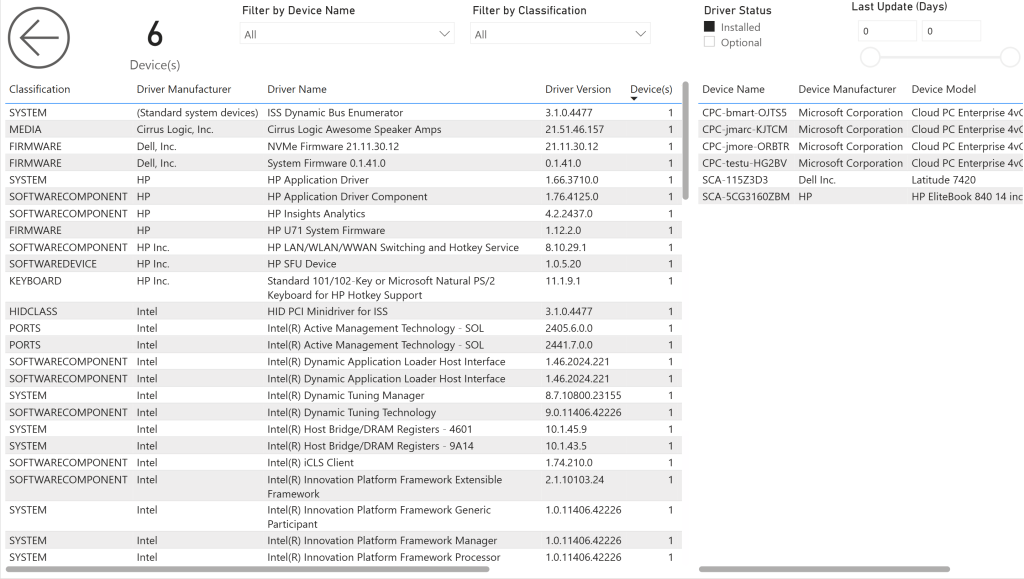Click the device table horizontal scrollbar

click(x=824, y=569)
